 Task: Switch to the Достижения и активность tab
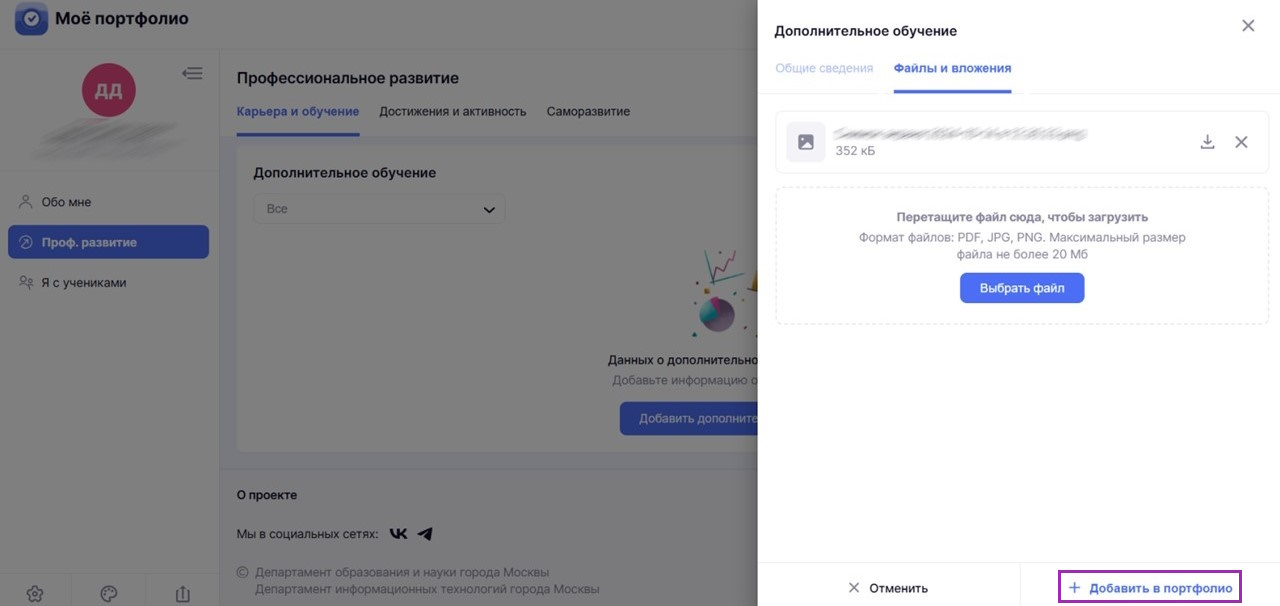click(x=453, y=111)
